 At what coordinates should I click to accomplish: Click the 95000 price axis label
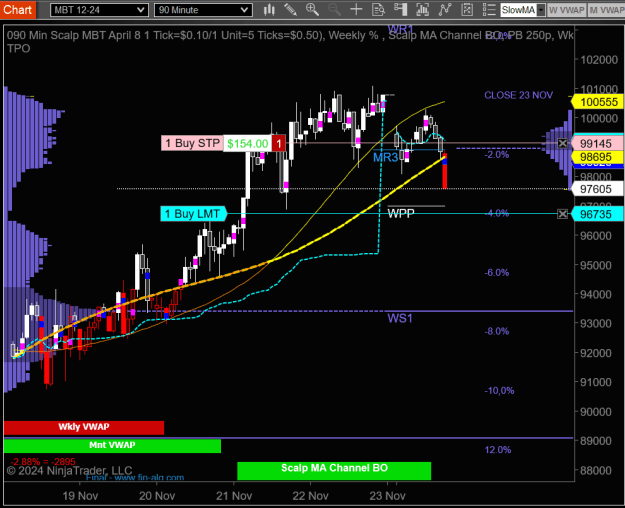(596, 265)
